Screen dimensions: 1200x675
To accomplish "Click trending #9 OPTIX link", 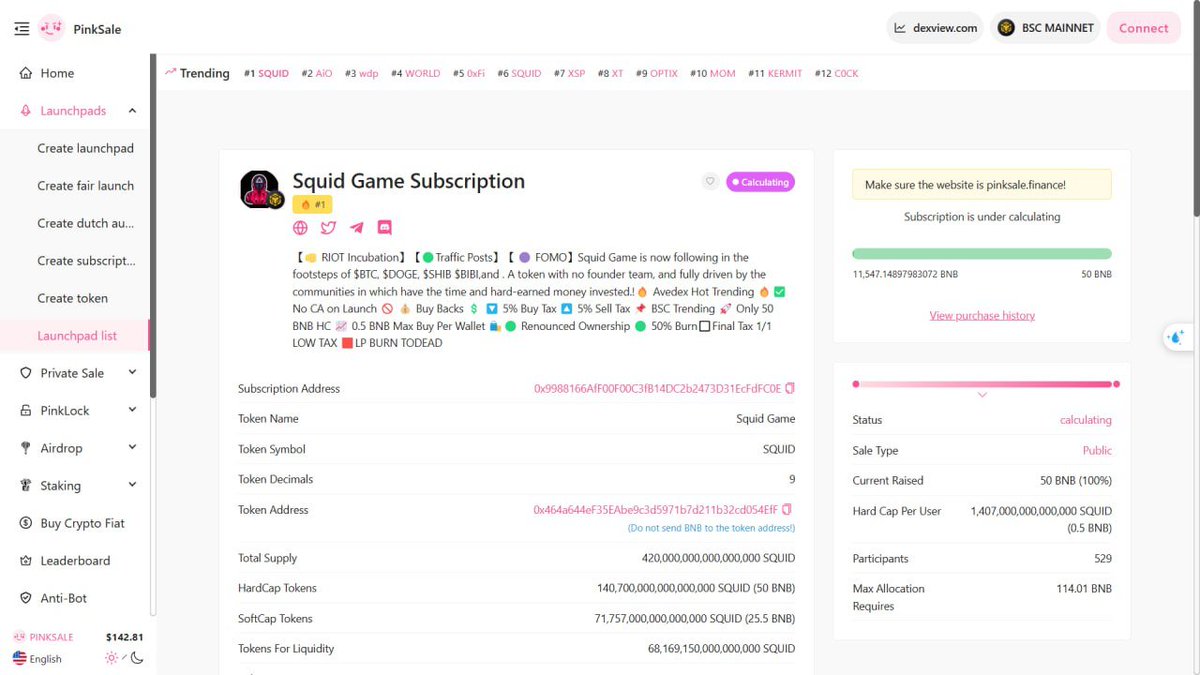I will pyautogui.click(x=656, y=73).
